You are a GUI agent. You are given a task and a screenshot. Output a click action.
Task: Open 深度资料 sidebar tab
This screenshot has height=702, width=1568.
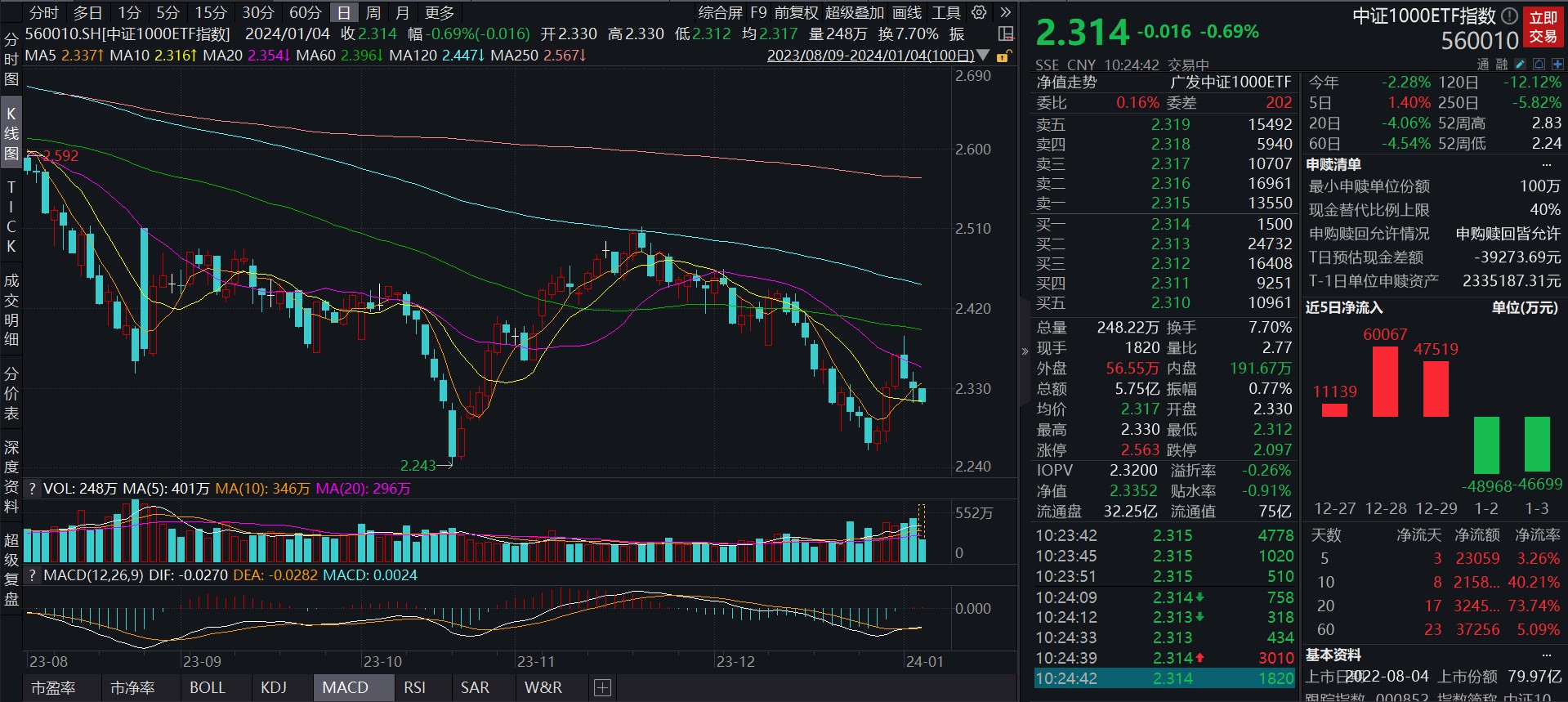click(11, 477)
